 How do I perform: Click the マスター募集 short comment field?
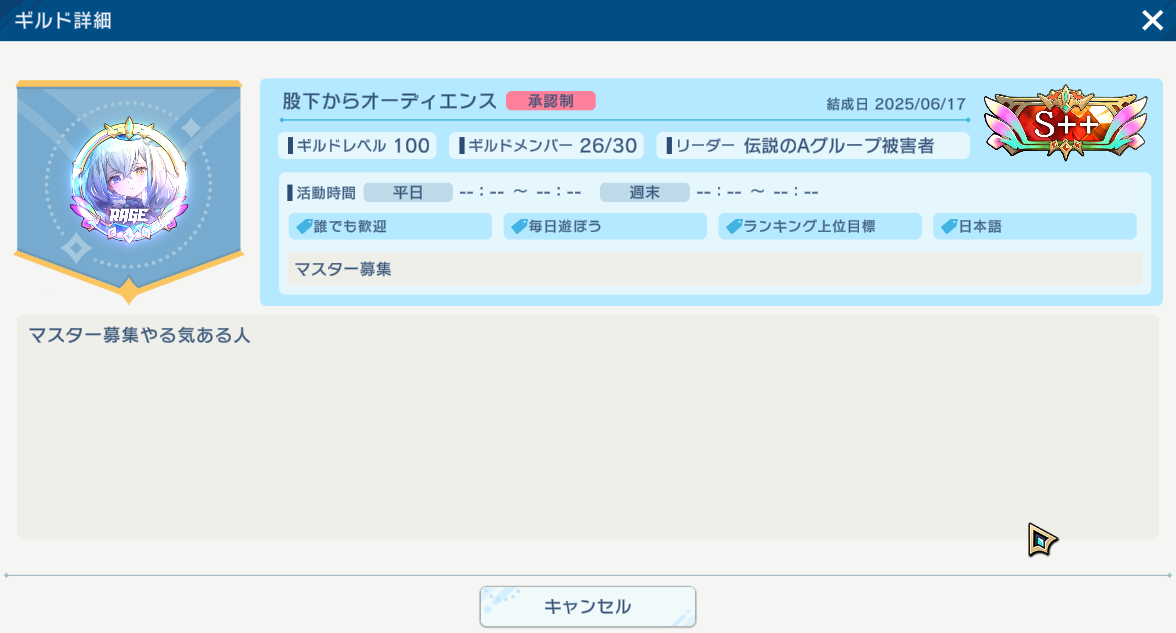click(x=714, y=269)
